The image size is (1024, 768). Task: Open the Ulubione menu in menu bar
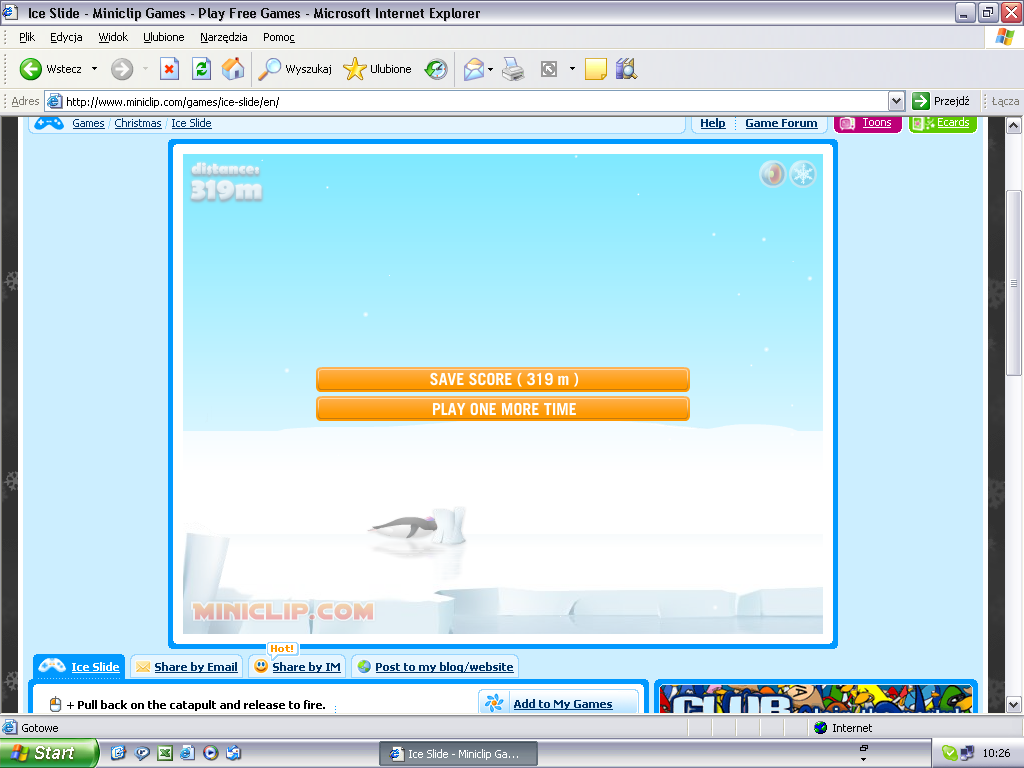164,37
